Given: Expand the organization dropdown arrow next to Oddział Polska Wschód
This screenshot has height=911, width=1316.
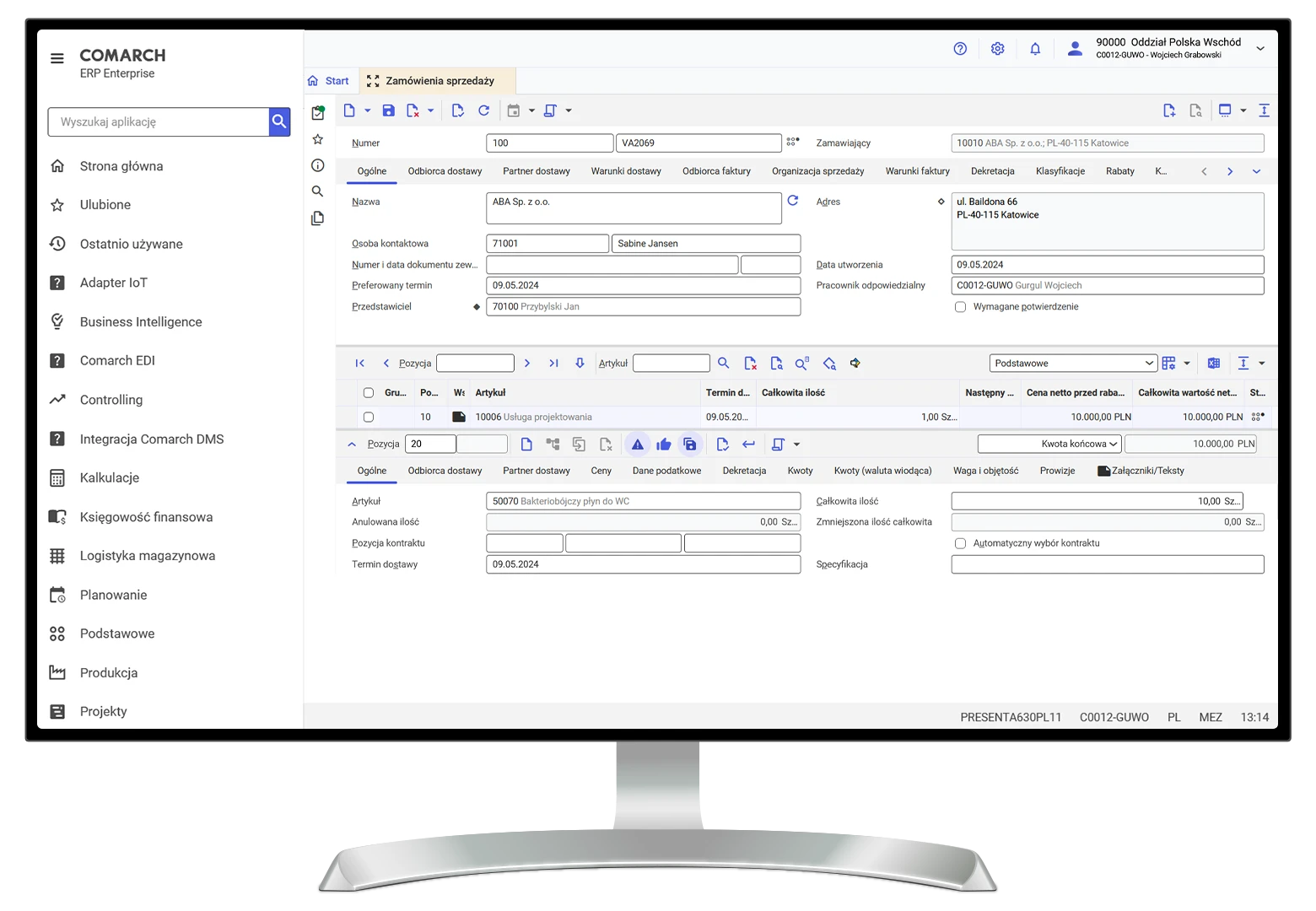Looking at the screenshot, I should click(x=1260, y=49).
